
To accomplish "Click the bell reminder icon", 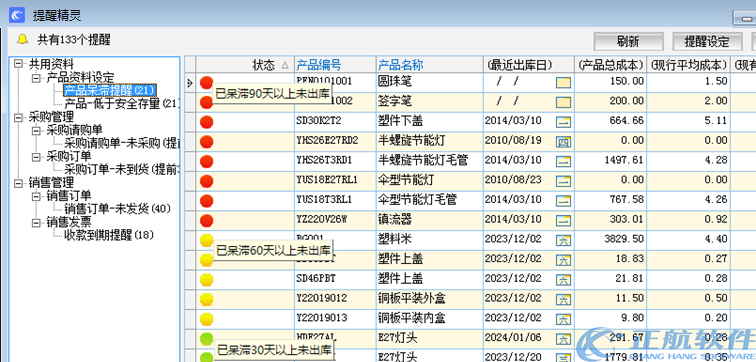I will point(22,40).
